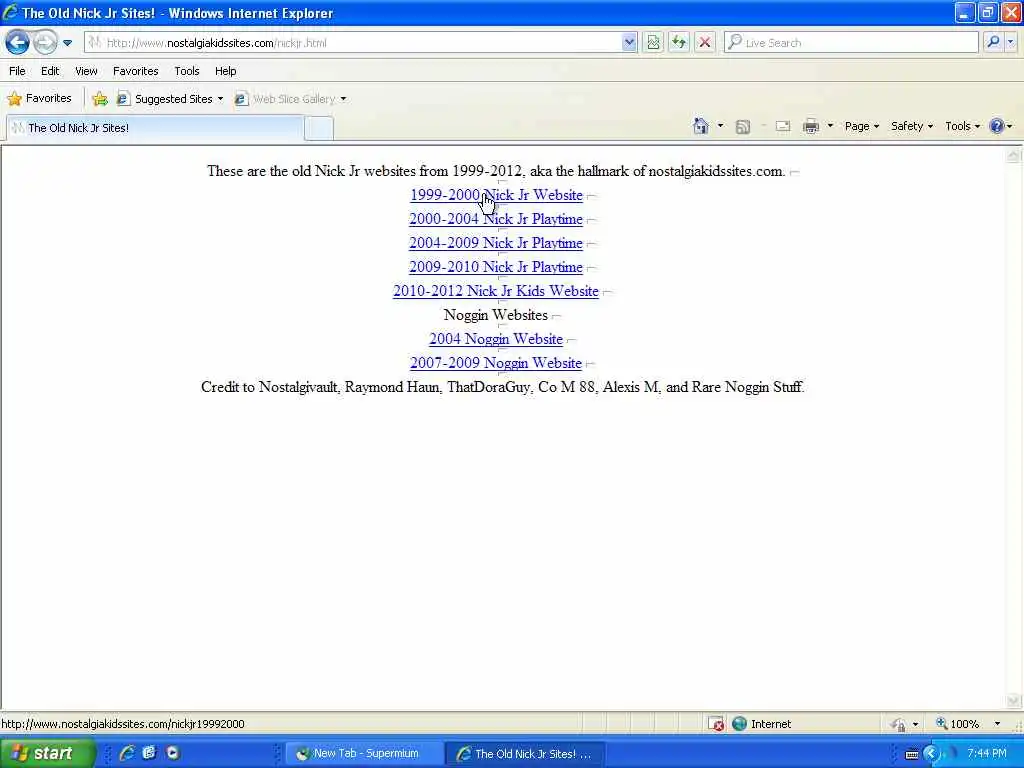The width and height of the screenshot is (1024, 768).
Task: Click the 100% zoom level button
Action: (x=957, y=724)
